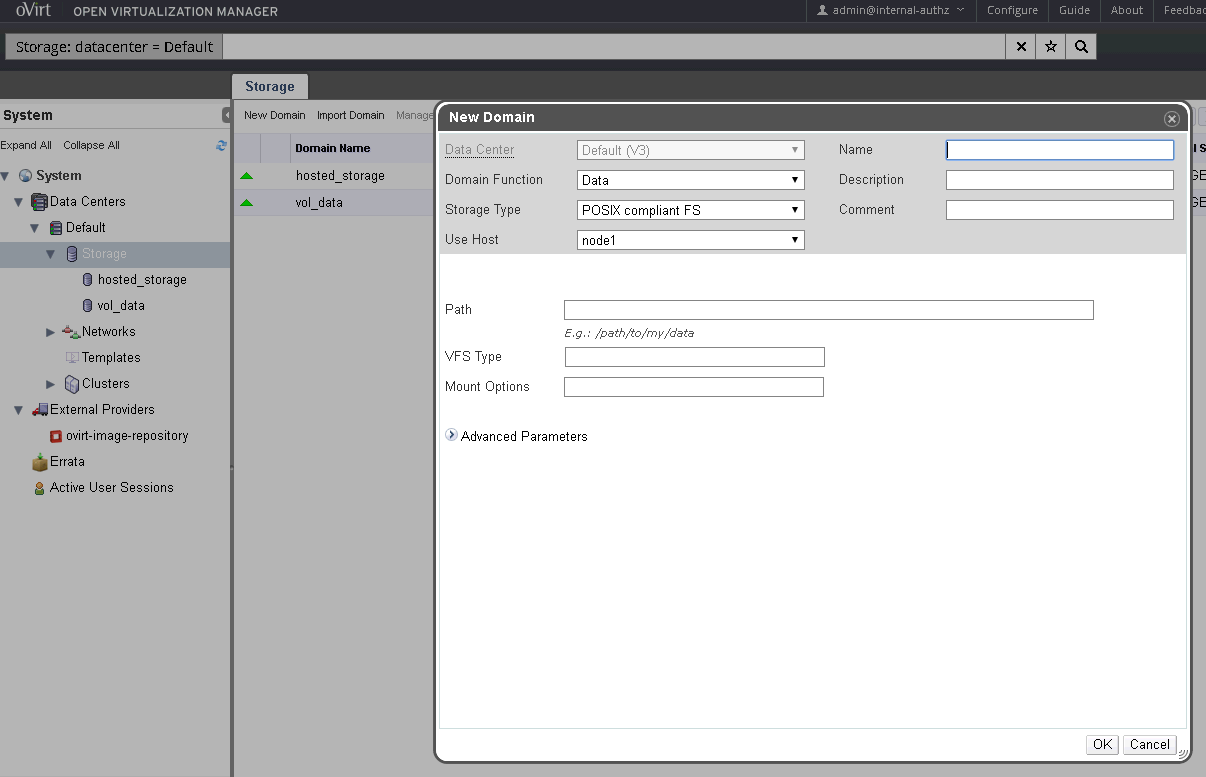Click New Domain in the toolbar
1206x777 pixels.
(275, 115)
